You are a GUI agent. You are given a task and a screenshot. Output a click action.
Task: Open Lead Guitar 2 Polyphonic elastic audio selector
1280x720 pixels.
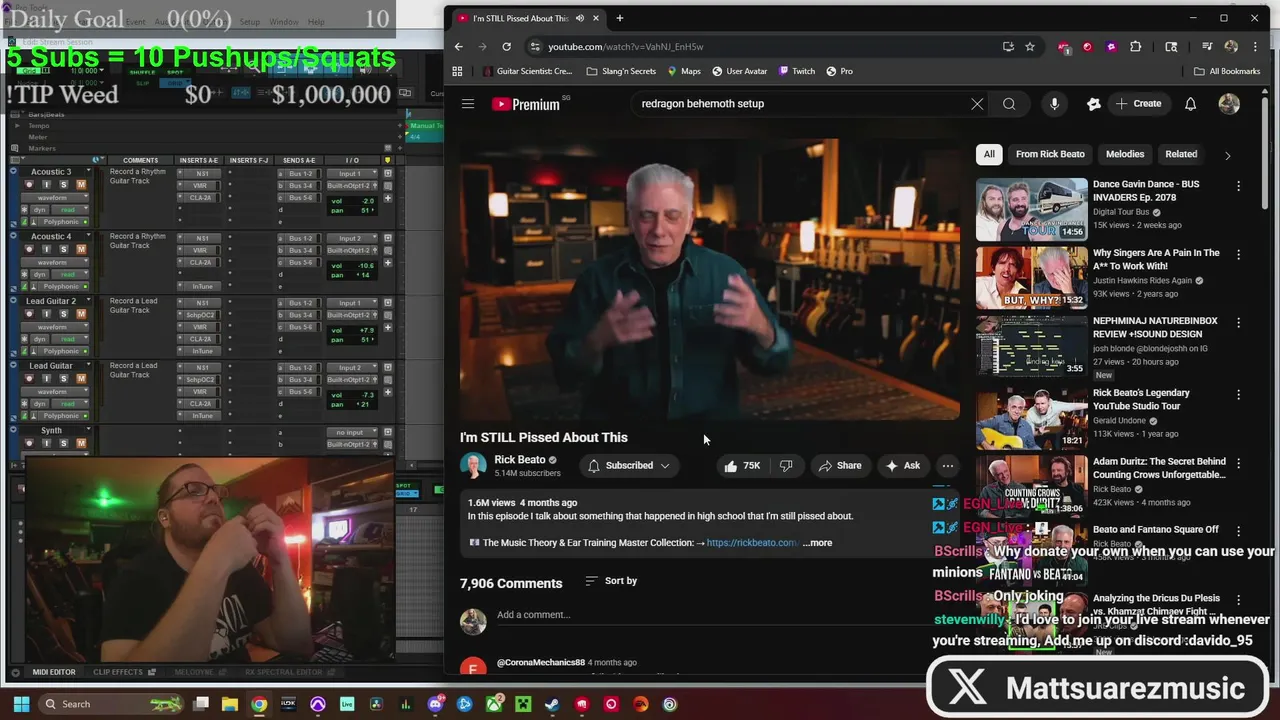tap(61, 351)
